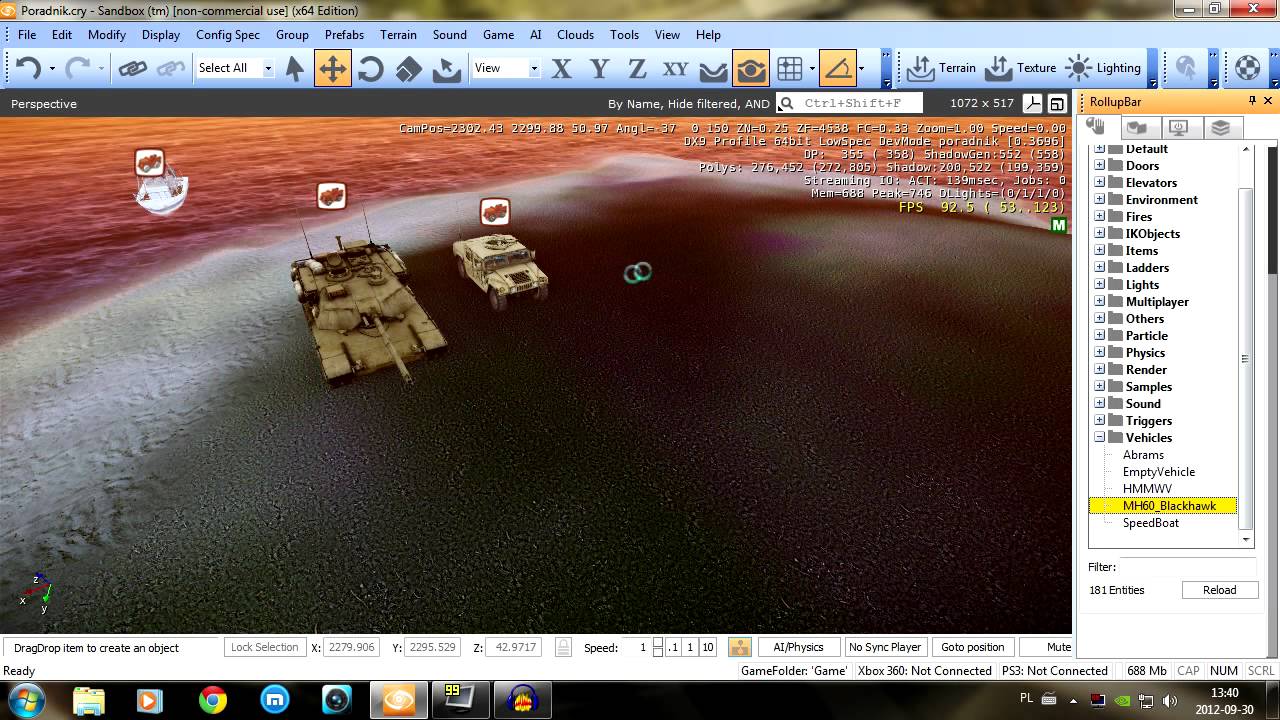Select the SpeedBoat entity

(1150, 522)
